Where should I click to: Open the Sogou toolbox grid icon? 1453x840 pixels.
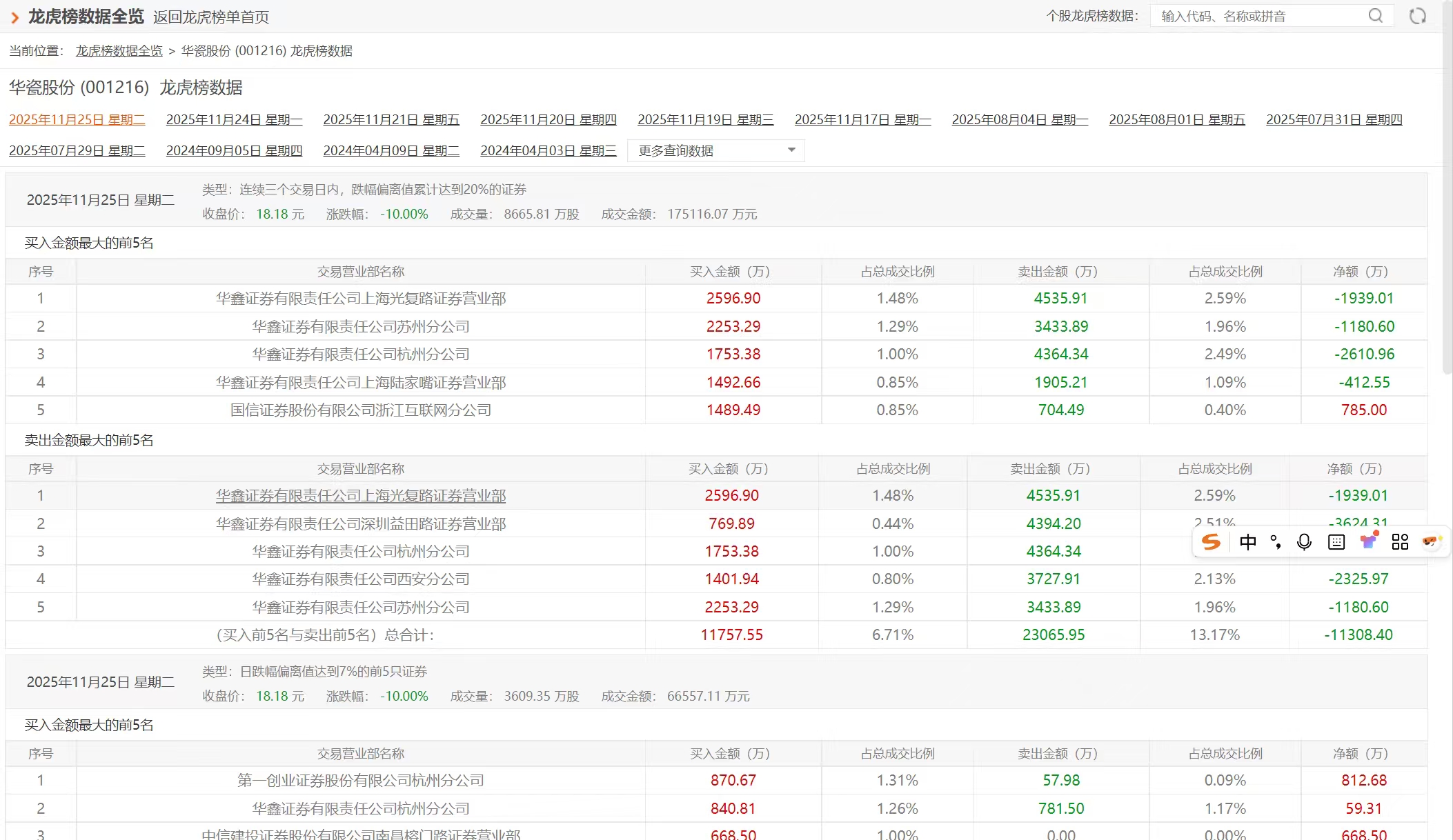click(1400, 542)
